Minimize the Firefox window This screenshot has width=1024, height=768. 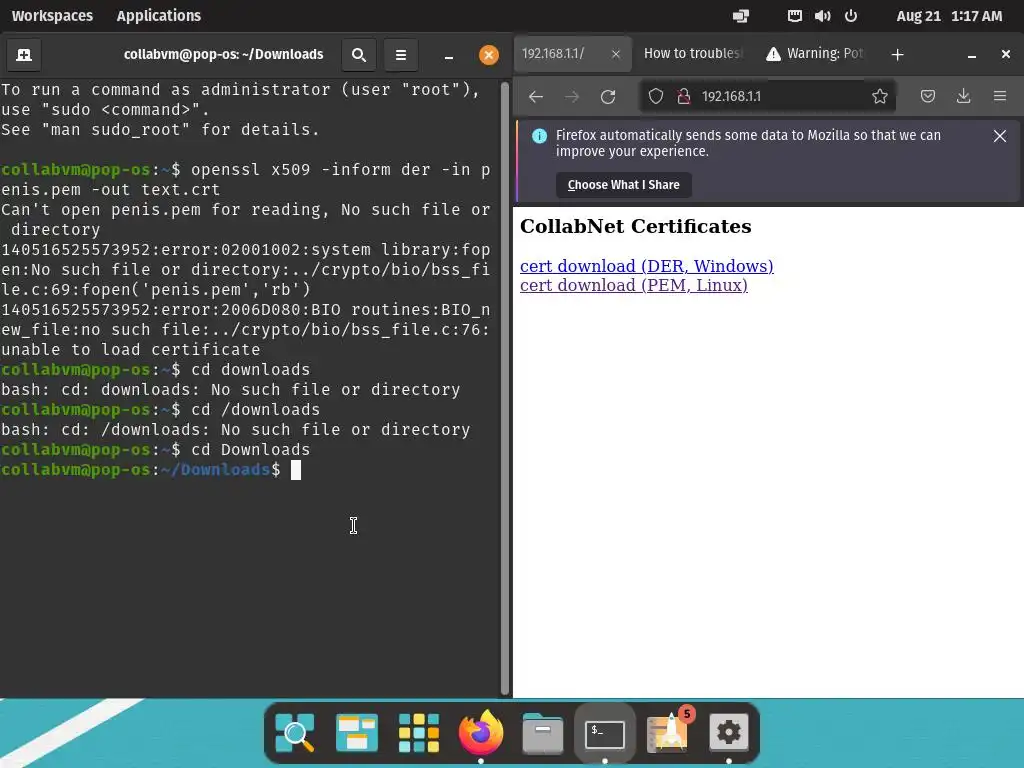(972, 55)
